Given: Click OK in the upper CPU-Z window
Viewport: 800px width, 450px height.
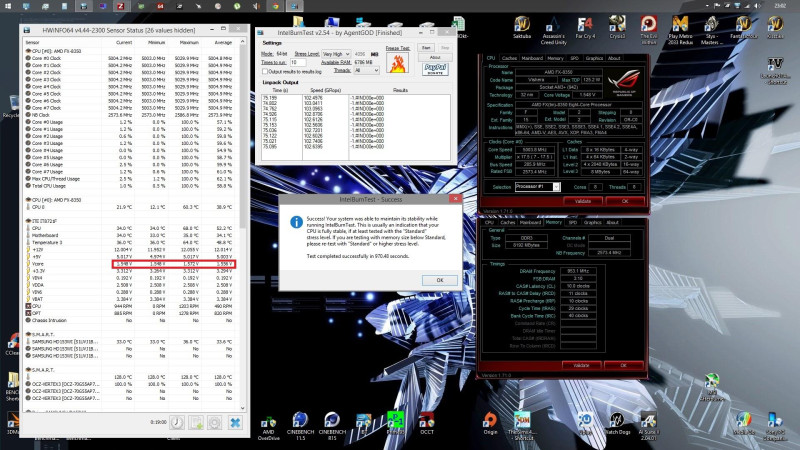Looking at the screenshot, I should click(x=625, y=201).
